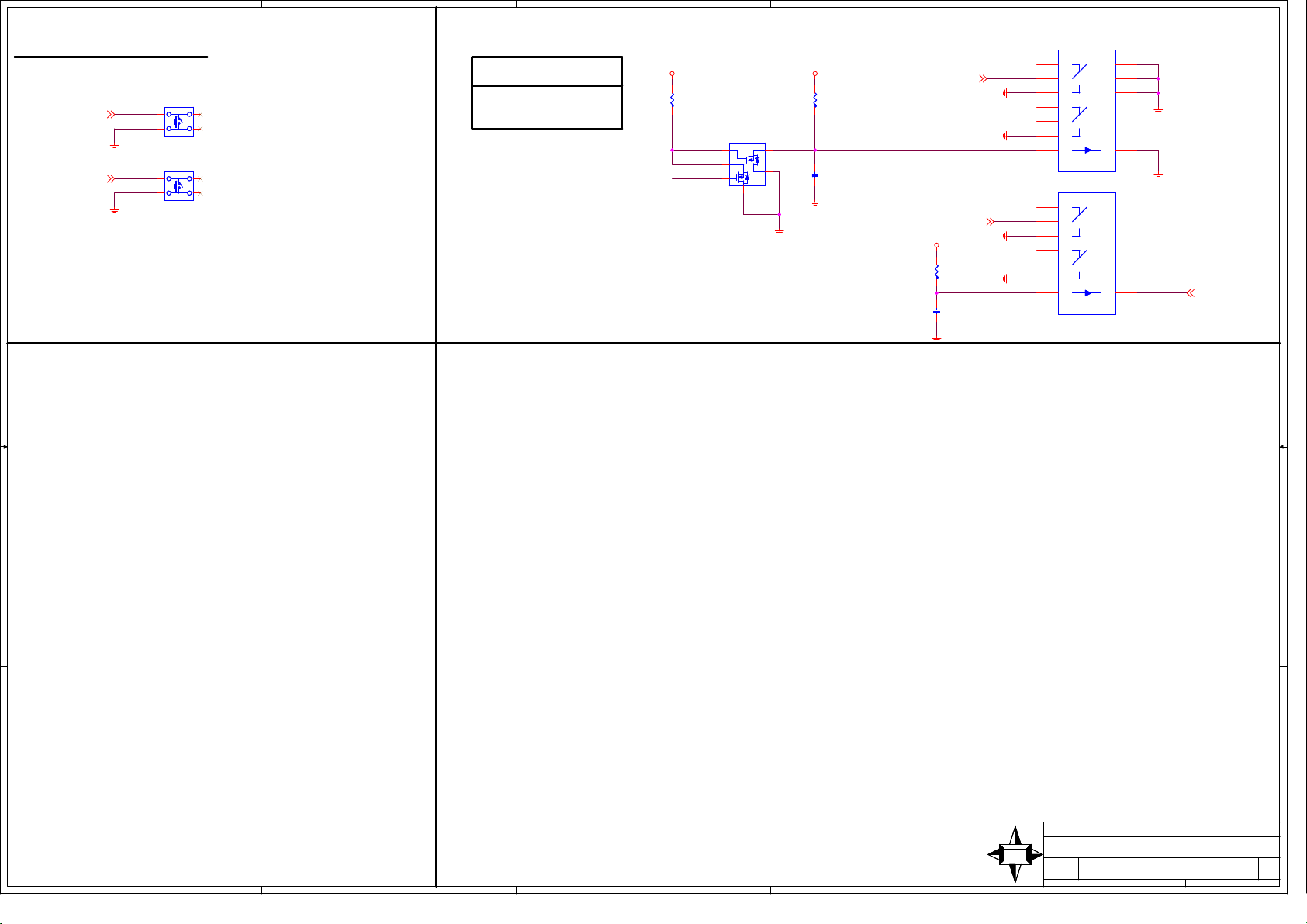Select the upper pushbutton switch symbol
Screen dimensions: 1307x924
(x=179, y=122)
